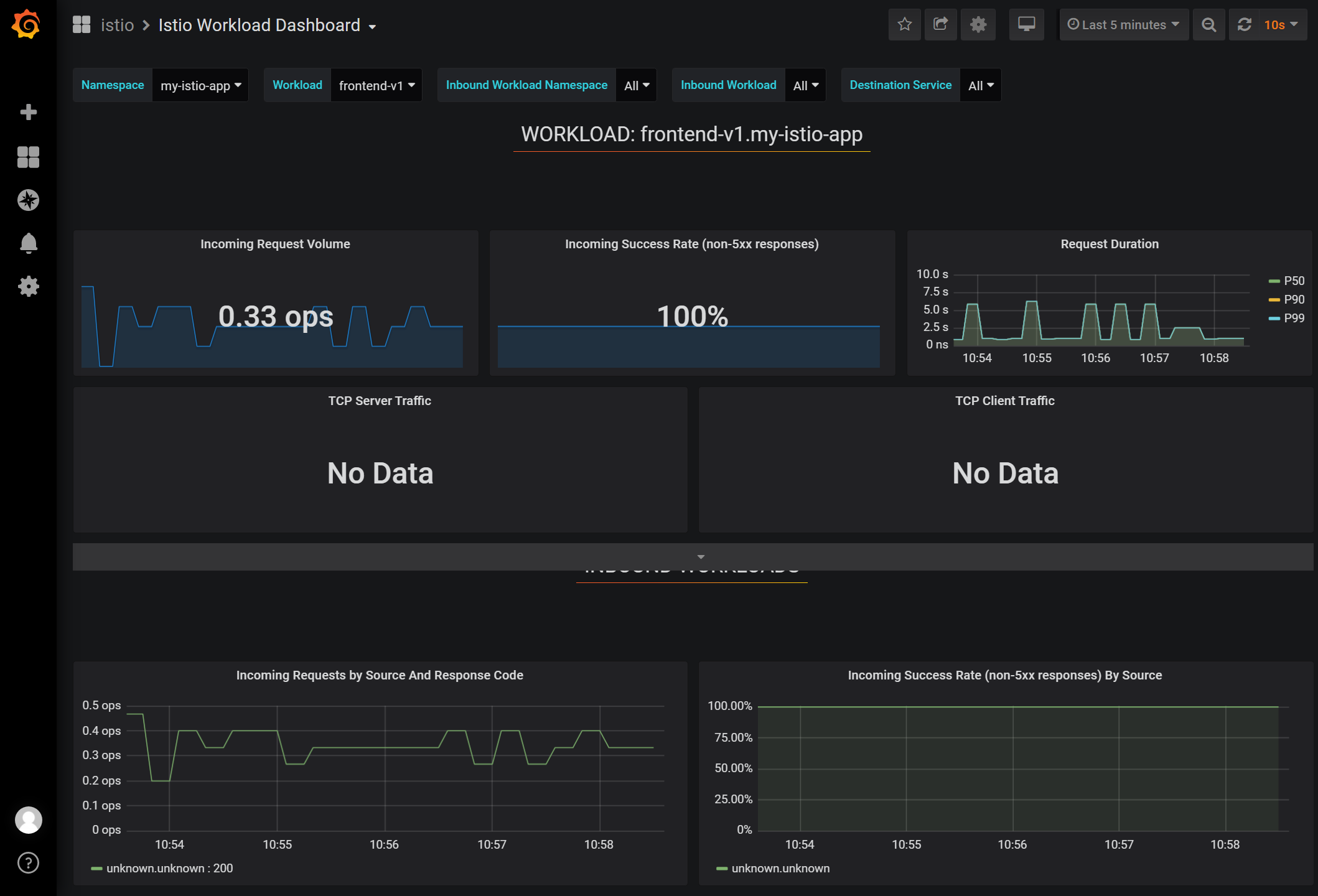Open the Help question mark icon
Screen dimensions: 1318x896
[28, 863]
